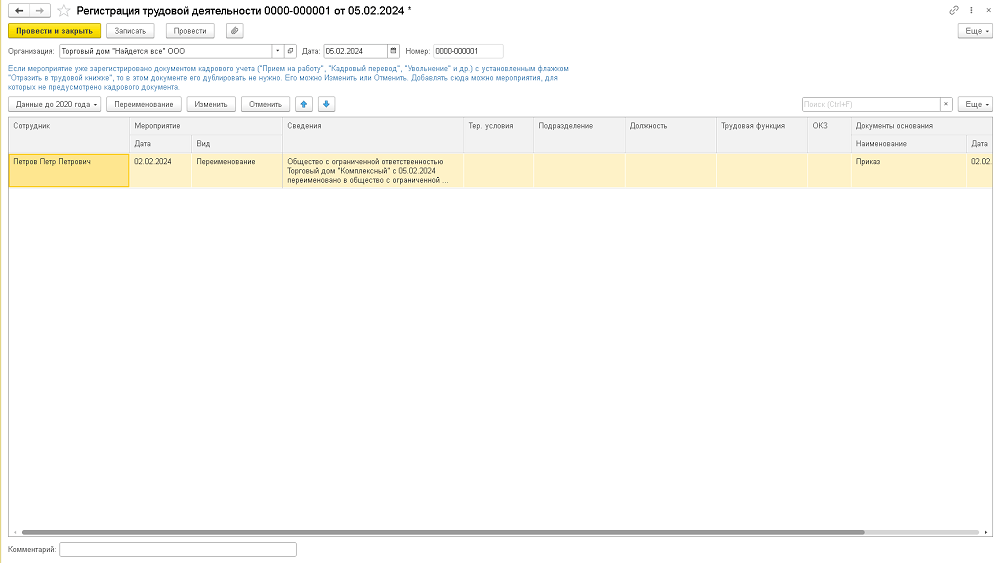The width and height of the screenshot is (1000, 563).
Task: Open the table's Еще menu near search
Action: (x=974, y=104)
